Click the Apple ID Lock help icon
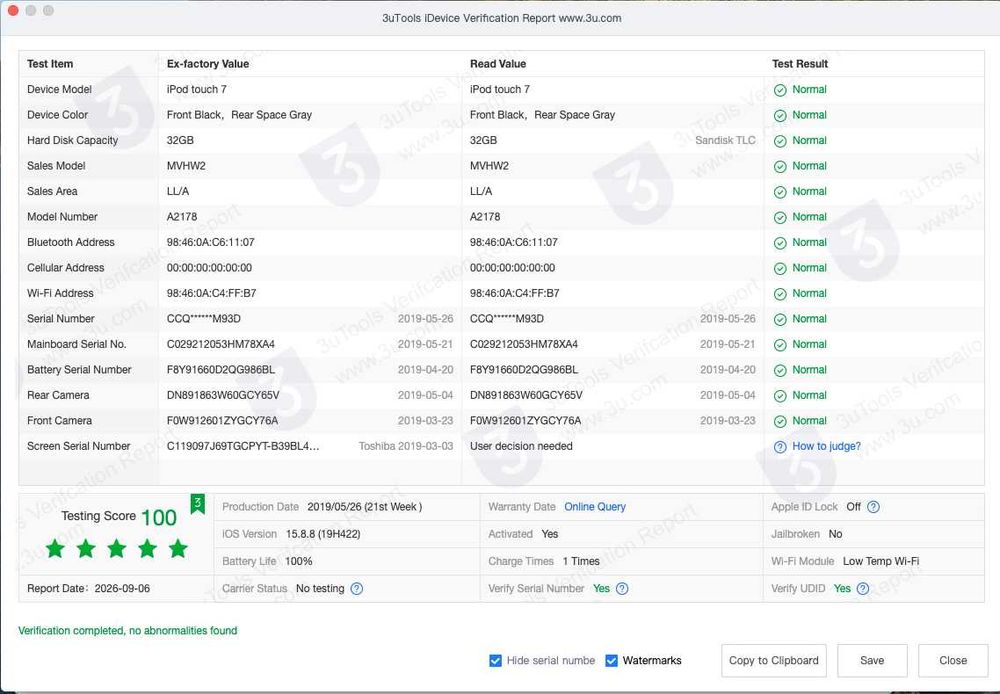The width and height of the screenshot is (1000, 694). tap(874, 507)
